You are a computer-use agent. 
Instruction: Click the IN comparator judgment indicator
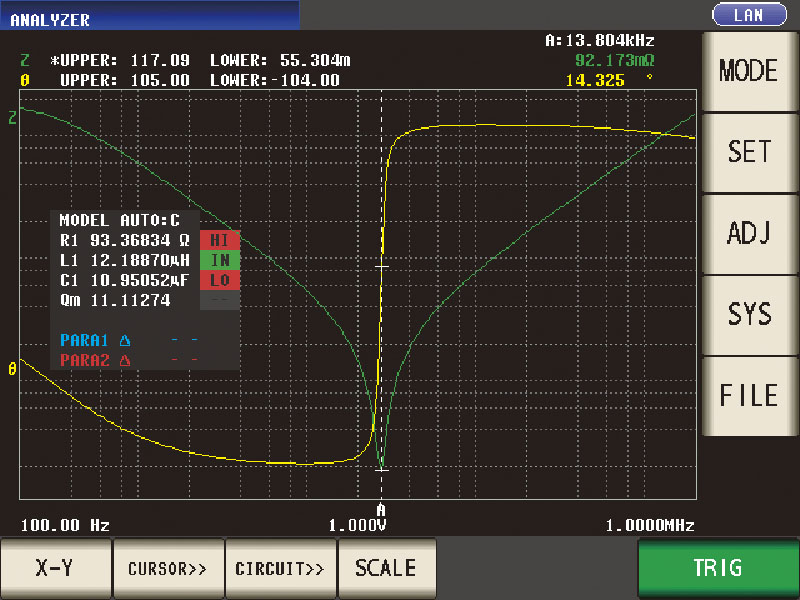click(x=219, y=260)
